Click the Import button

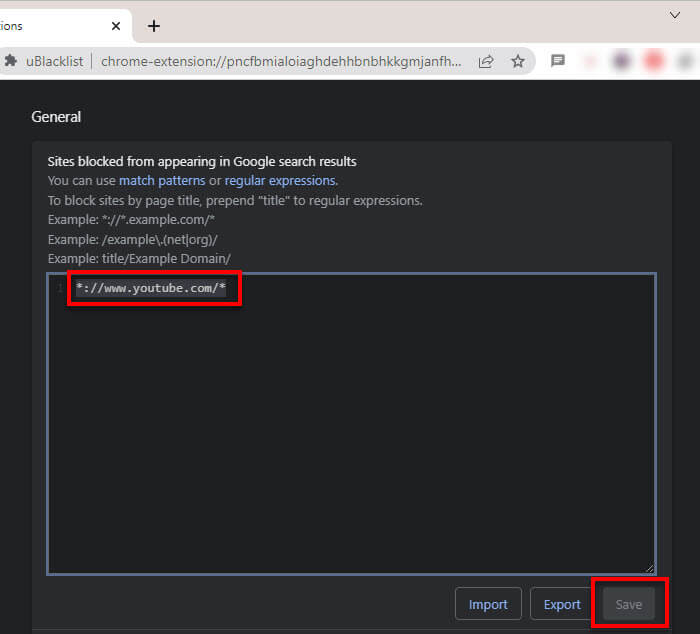pyautogui.click(x=488, y=604)
